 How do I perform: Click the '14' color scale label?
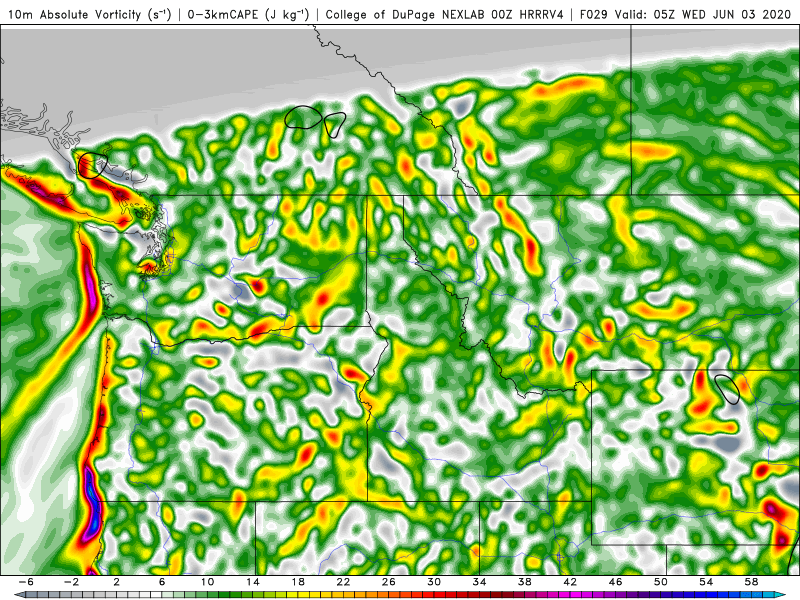click(x=253, y=582)
